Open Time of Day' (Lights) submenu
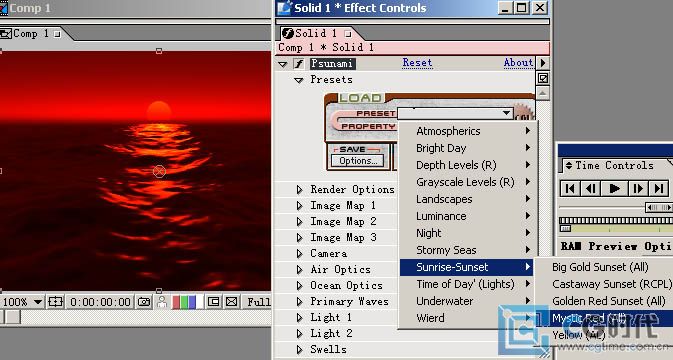Screen dimensions: 673x360 click(x=467, y=284)
